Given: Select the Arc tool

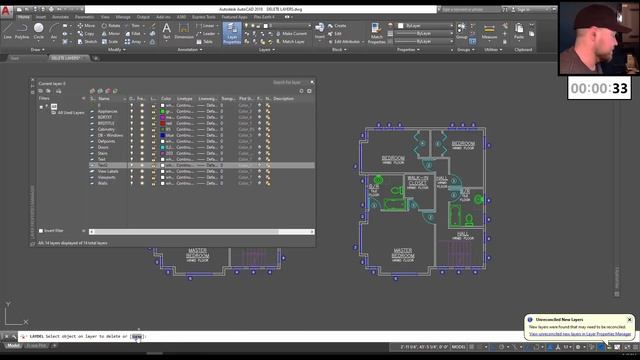Looking at the screenshot, I should coord(53,31).
